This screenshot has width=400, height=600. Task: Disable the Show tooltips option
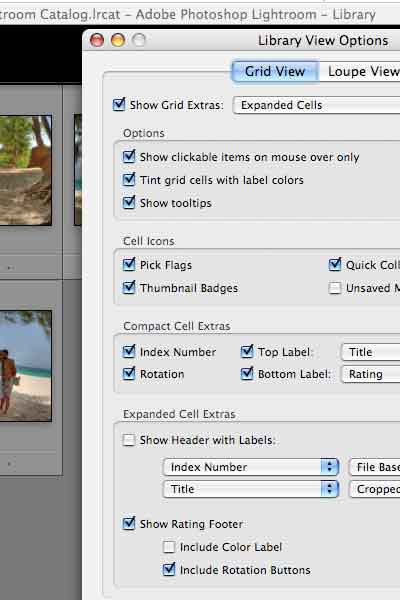(x=129, y=202)
